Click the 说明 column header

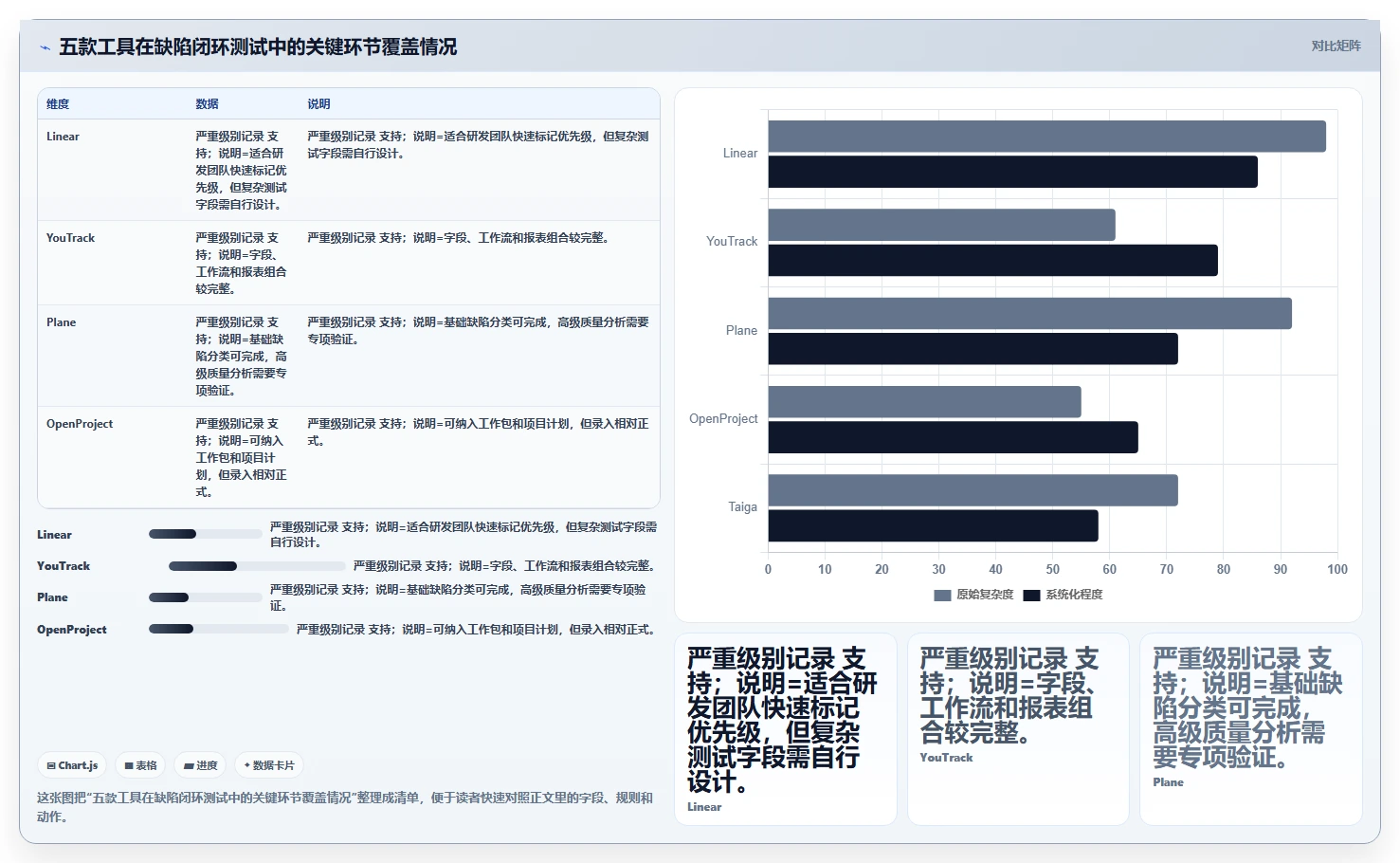point(318,104)
